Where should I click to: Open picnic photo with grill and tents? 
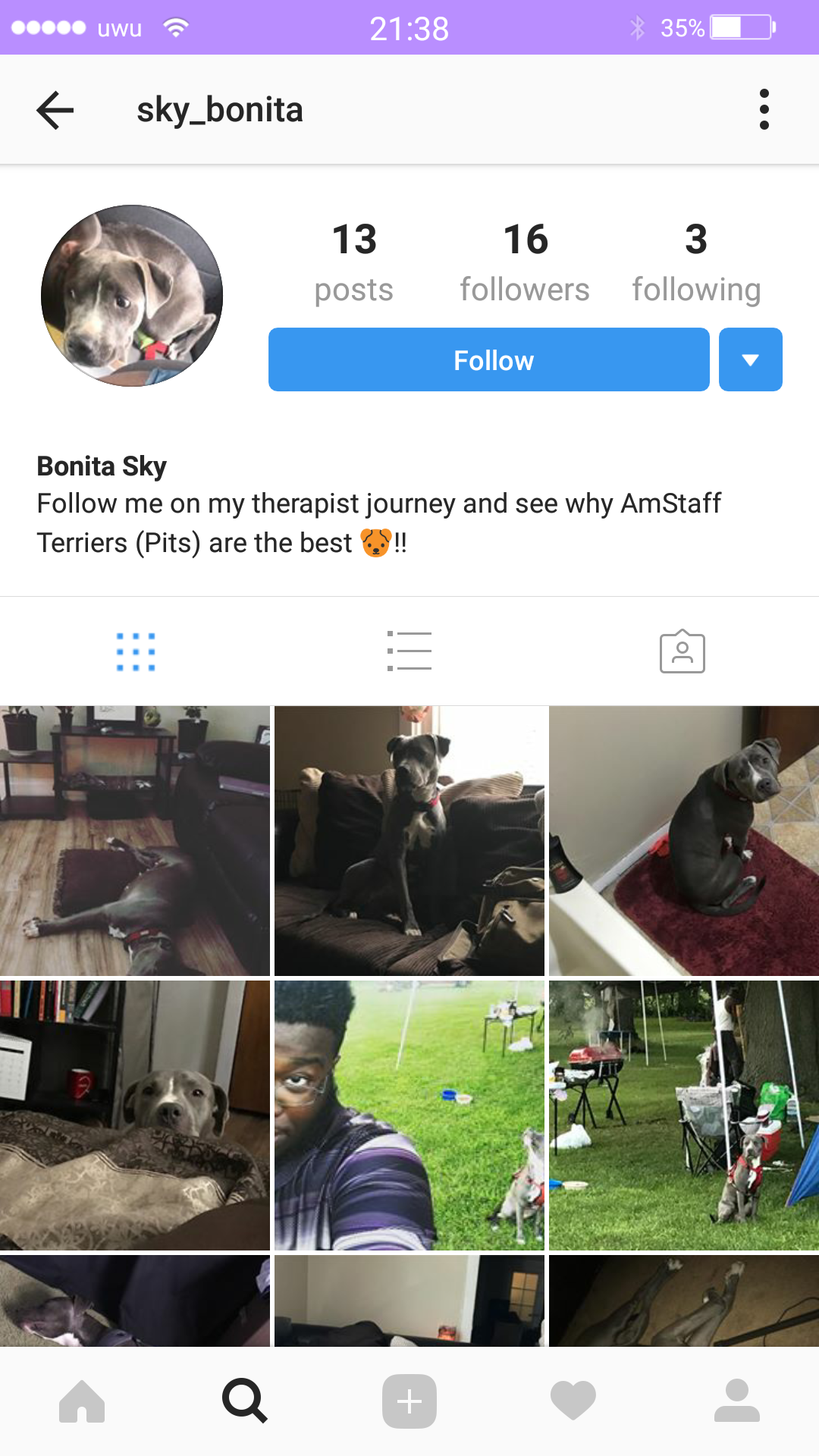point(684,1116)
